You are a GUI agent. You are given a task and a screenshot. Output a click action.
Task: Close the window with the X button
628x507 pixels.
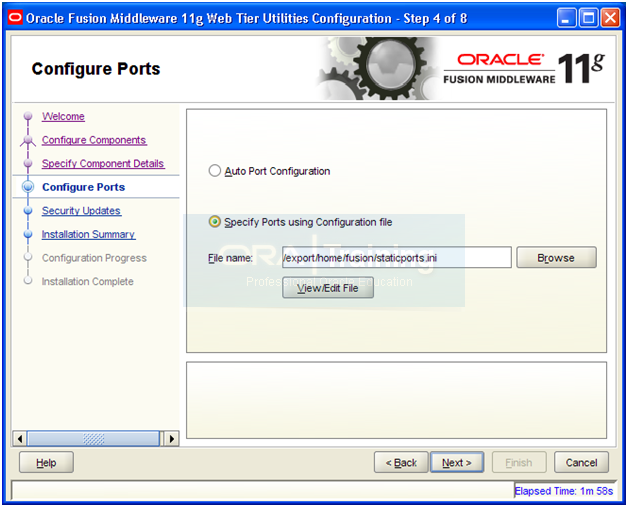pos(610,18)
